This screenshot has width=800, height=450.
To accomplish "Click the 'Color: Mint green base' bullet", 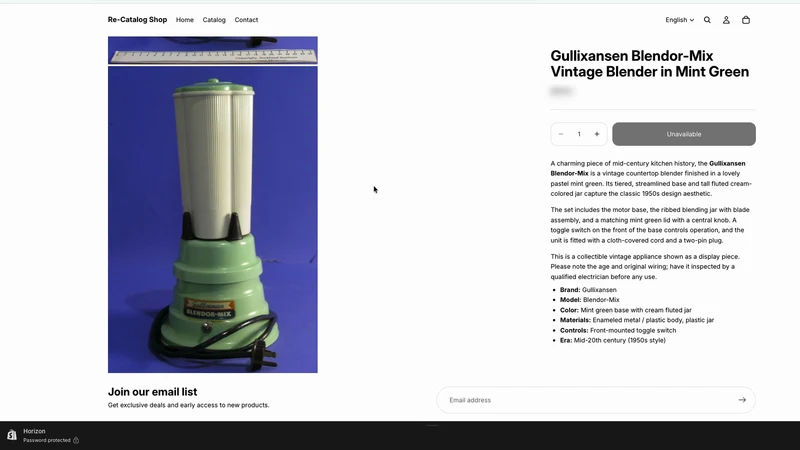I will tap(626, 310).
